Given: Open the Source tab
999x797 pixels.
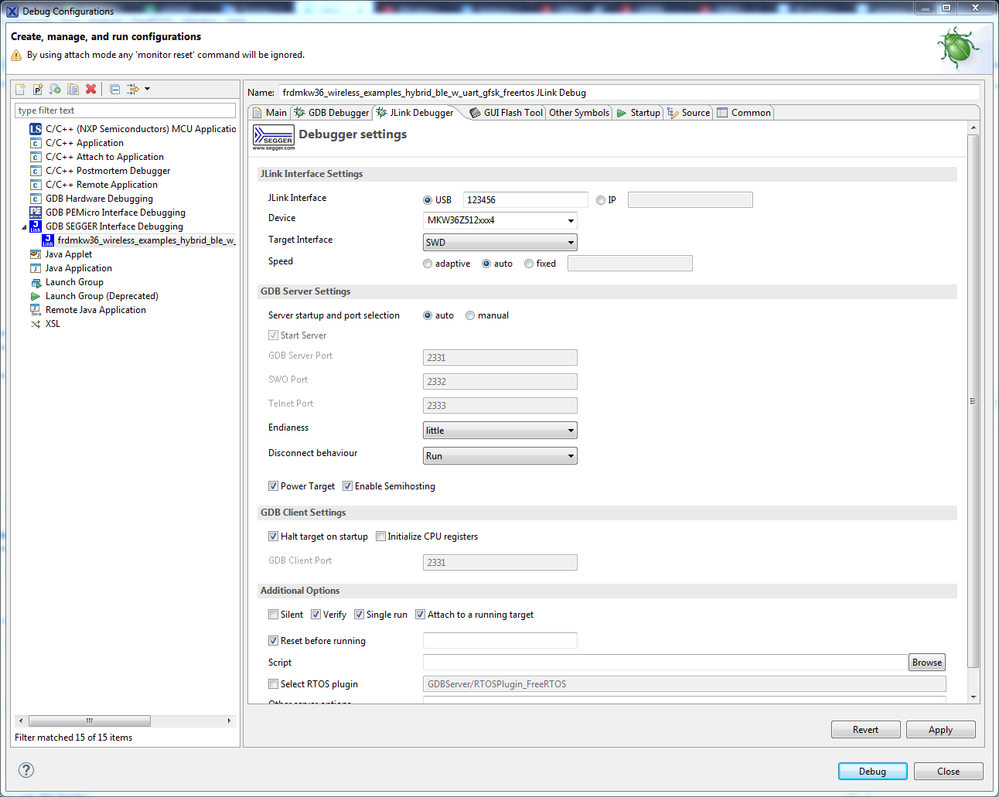Looking at the screenshot, I should pos(688,113).
